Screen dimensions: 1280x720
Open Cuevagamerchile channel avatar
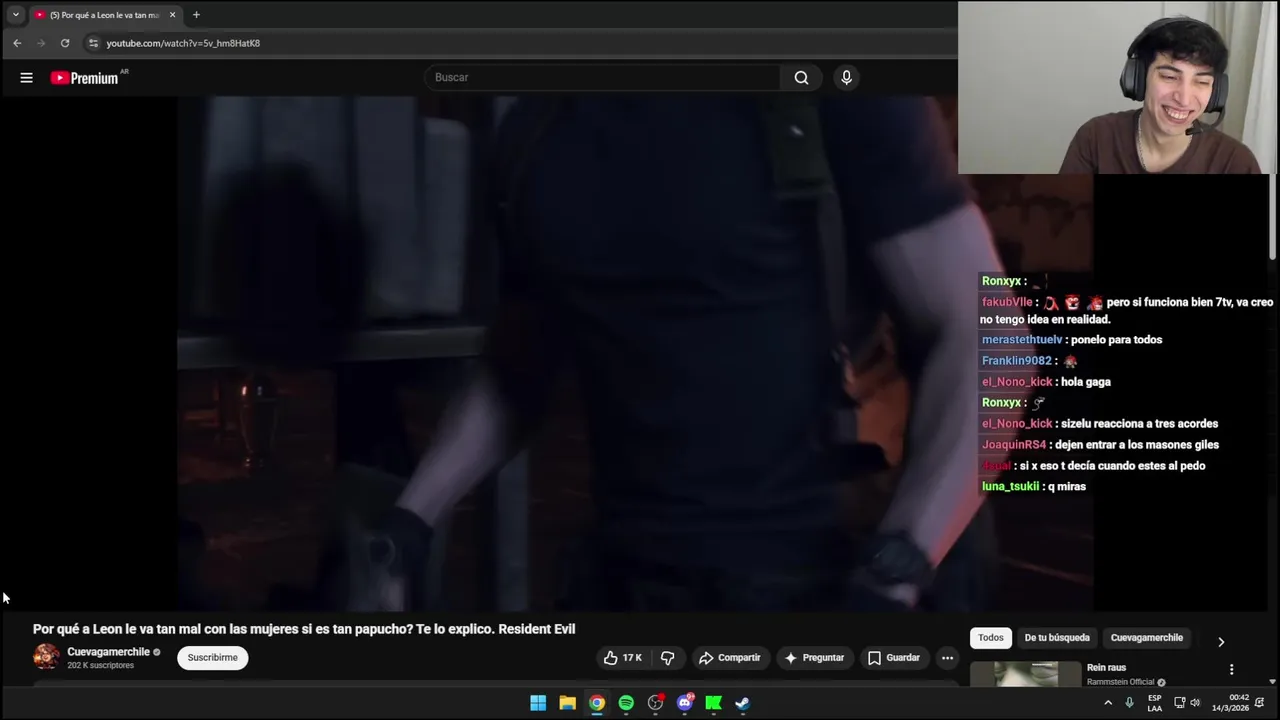[46, 657]
